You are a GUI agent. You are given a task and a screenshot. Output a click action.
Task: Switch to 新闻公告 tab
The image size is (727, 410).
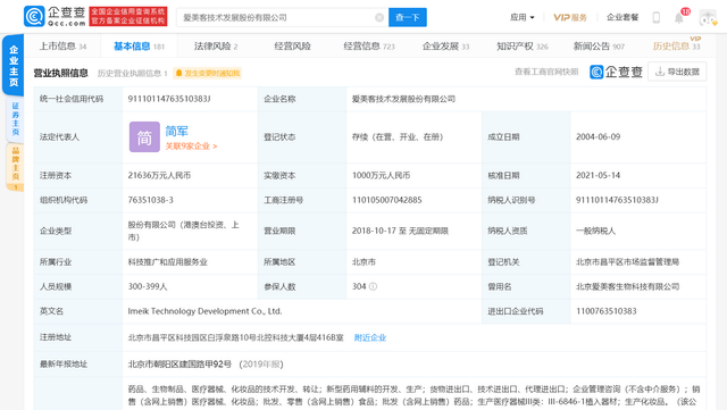point(599,46)
